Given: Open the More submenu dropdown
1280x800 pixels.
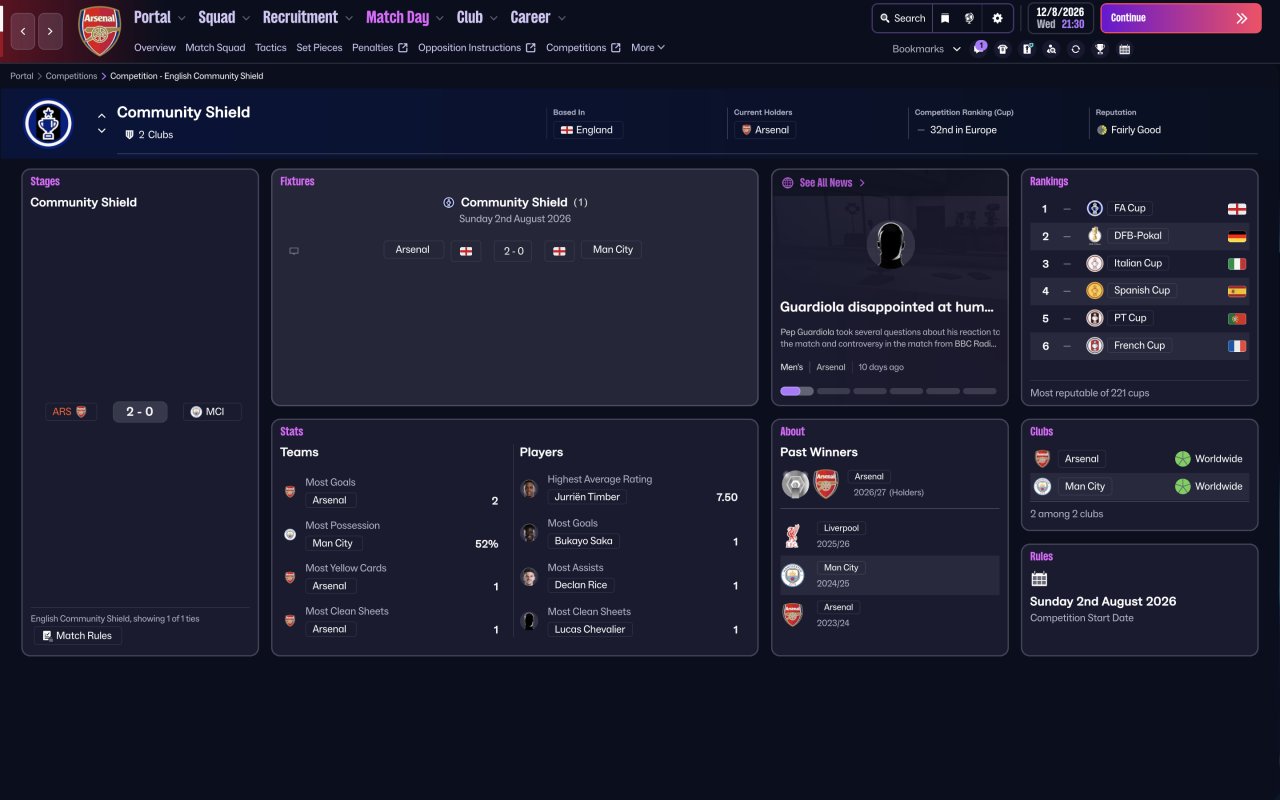Looking at the screenshot, I should [648, 47].
